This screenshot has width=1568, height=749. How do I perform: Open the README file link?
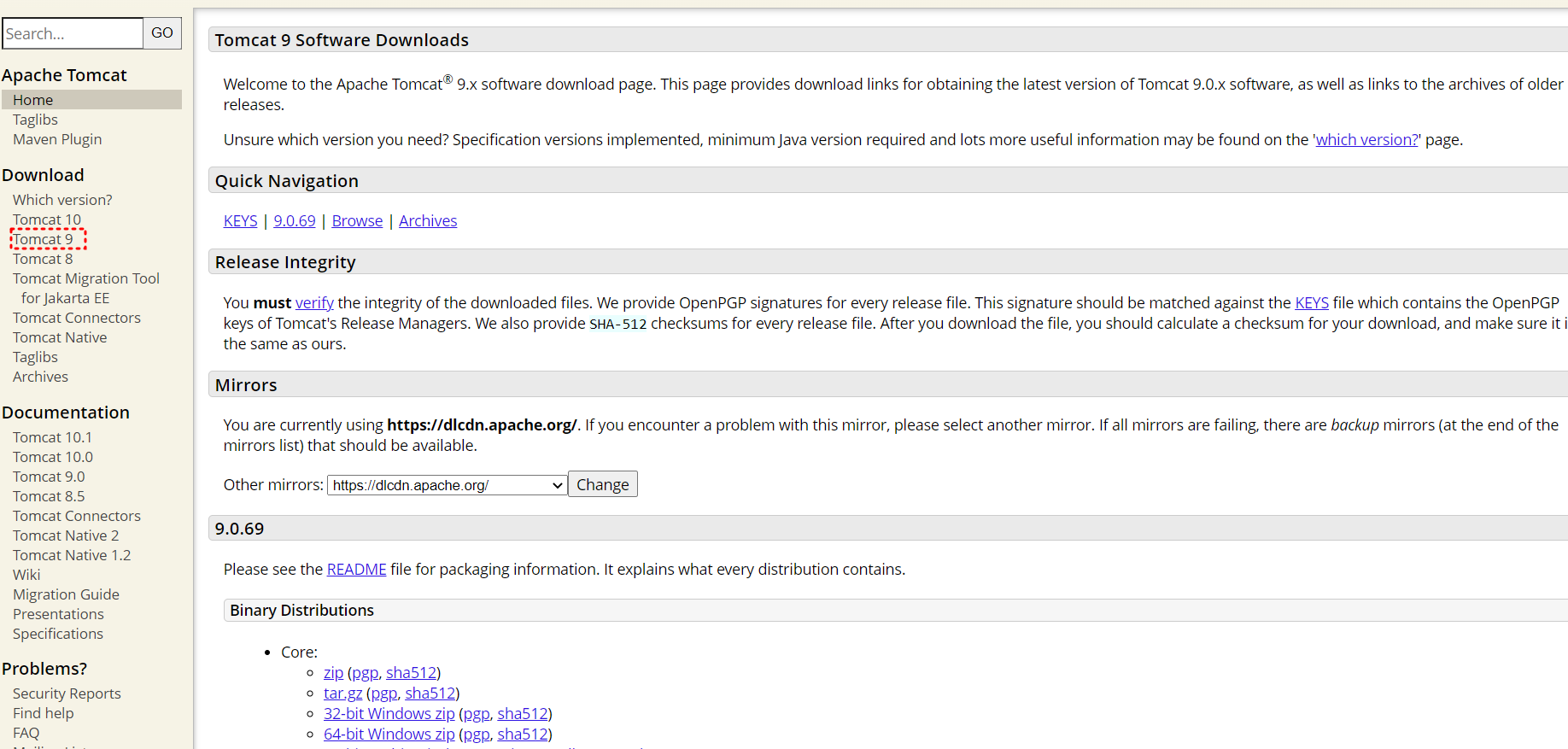[356, 569]
